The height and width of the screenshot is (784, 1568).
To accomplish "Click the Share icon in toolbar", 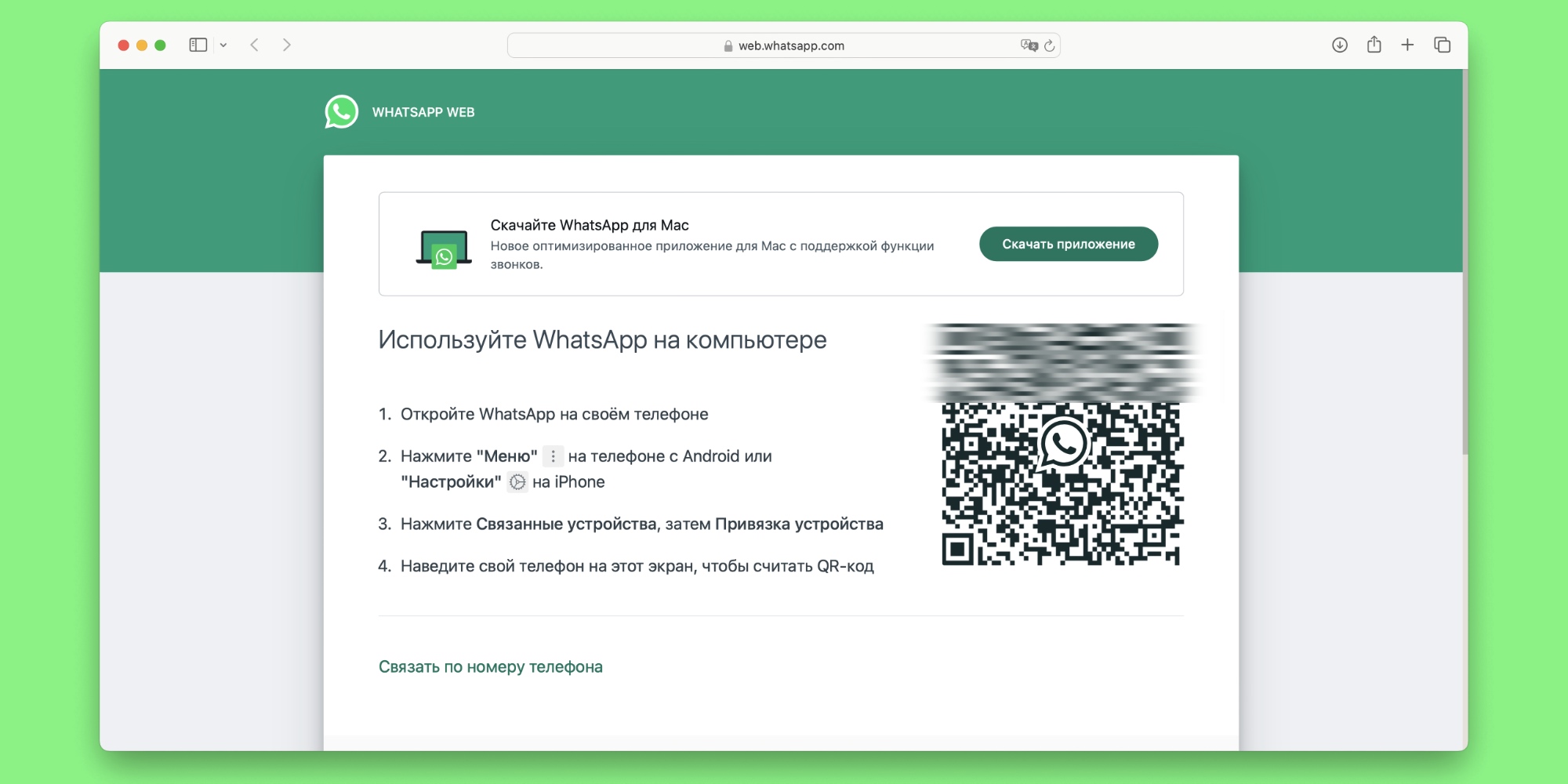I will [x=1374, y=44].
